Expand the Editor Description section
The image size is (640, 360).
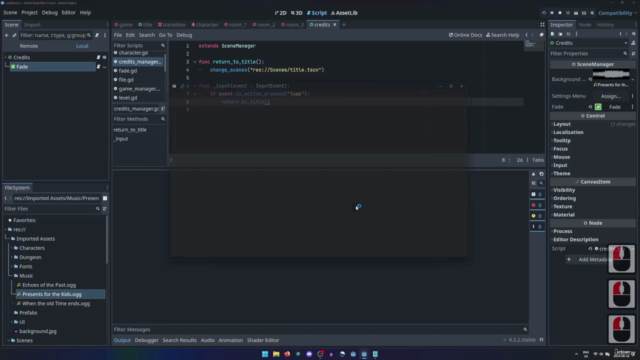coord(575,240)
